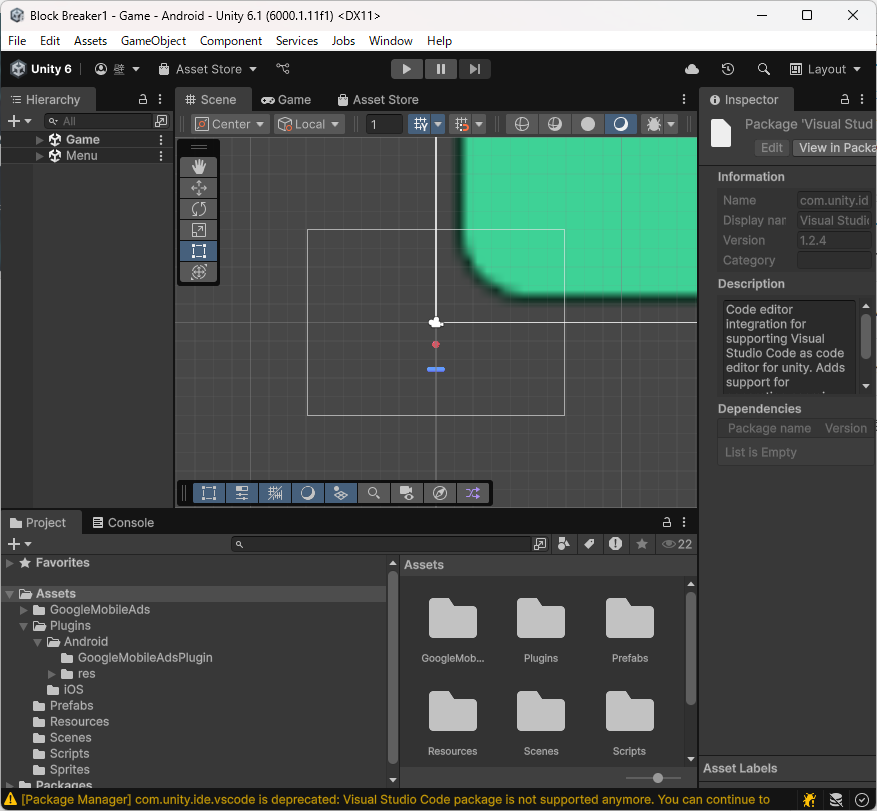Open the Asset Store dropdown in toolbar
The width and height of the screenshot is (877, 811).
tap(208, 69)
